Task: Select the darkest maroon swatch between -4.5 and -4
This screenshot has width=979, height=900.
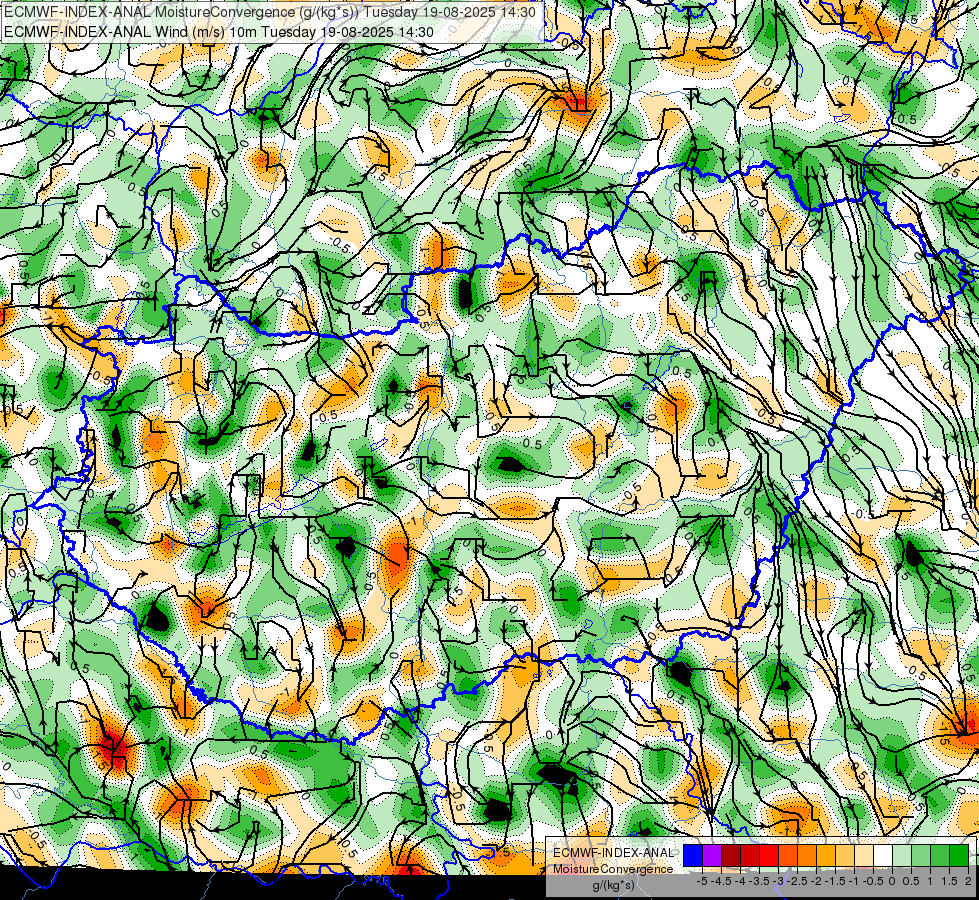Action: [731, 855]
